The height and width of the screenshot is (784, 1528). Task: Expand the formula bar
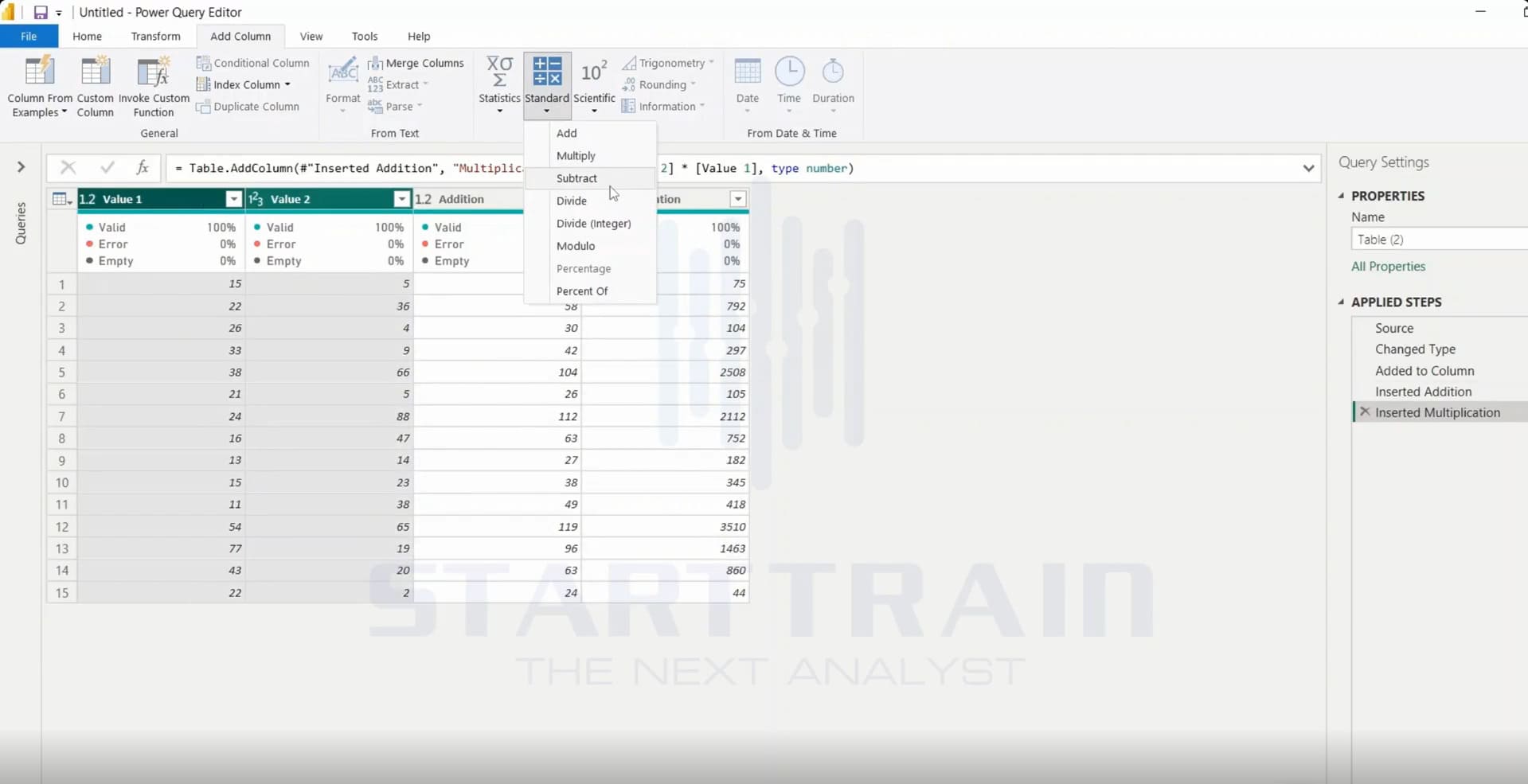tap(1308, 168)
